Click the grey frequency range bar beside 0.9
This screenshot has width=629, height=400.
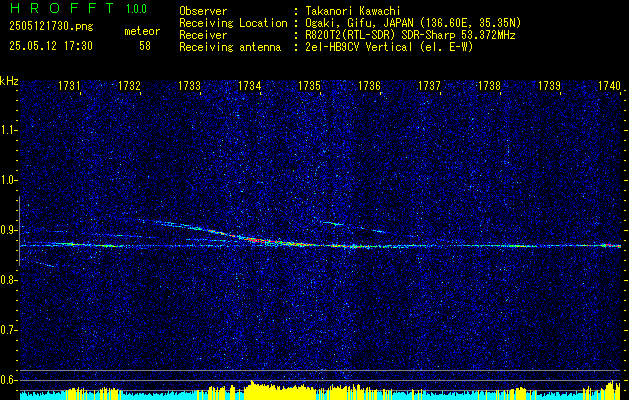pyautogui.click(x=19, y=231)
